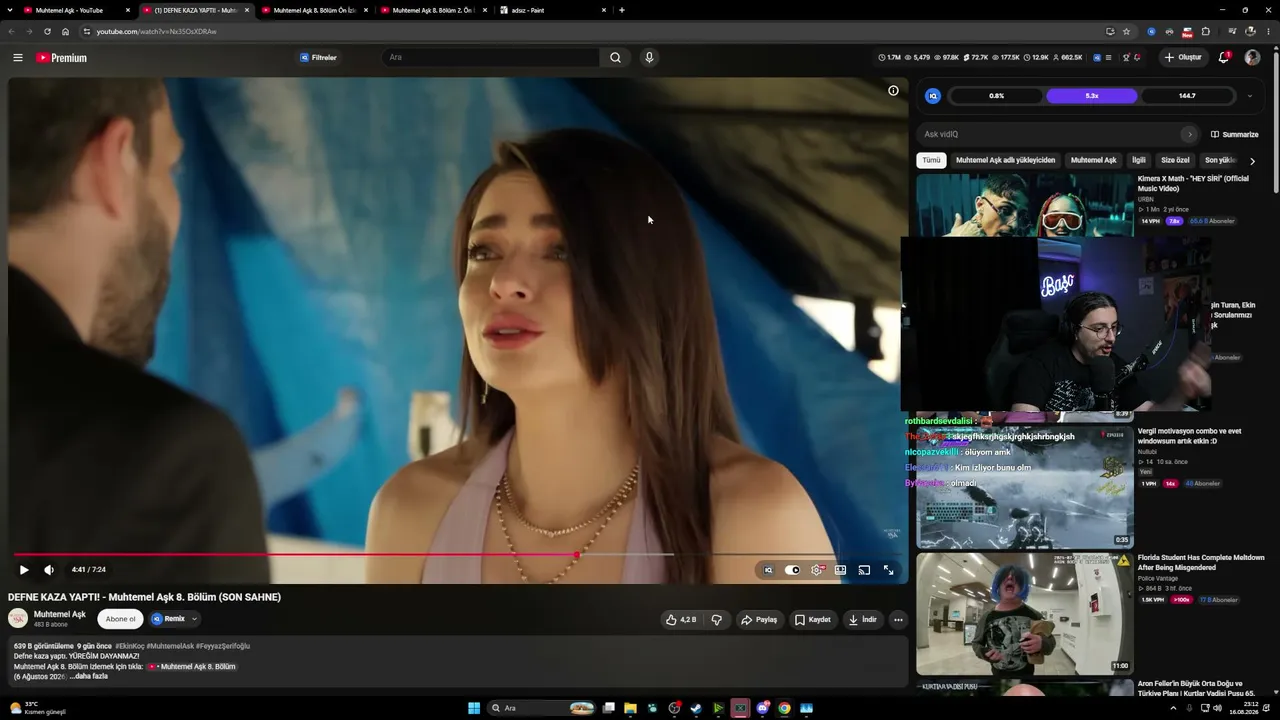This screenshot has height=720, width=1280.
Task: Click the "Paylaş" share button
Action: point(759,620)
